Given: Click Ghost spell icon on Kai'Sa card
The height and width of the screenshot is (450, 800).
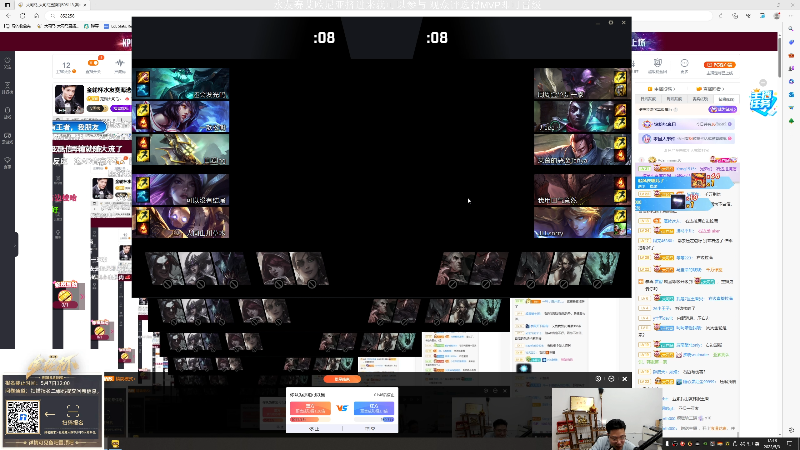Looking at the screenshot, I should tap(142, 195).
